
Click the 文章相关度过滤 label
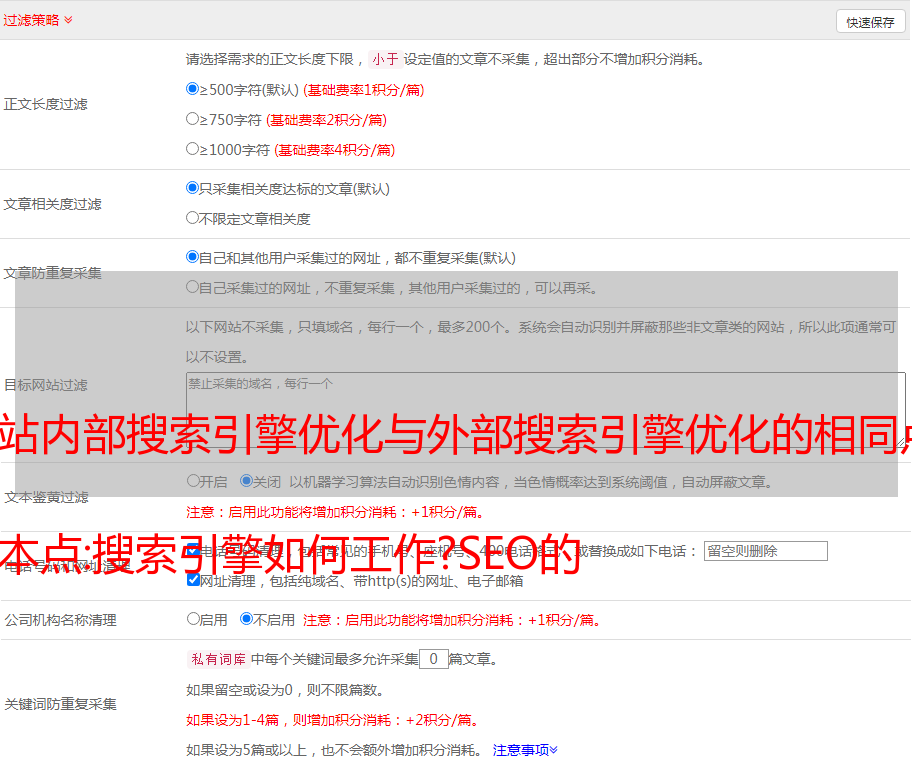(52, 204)
